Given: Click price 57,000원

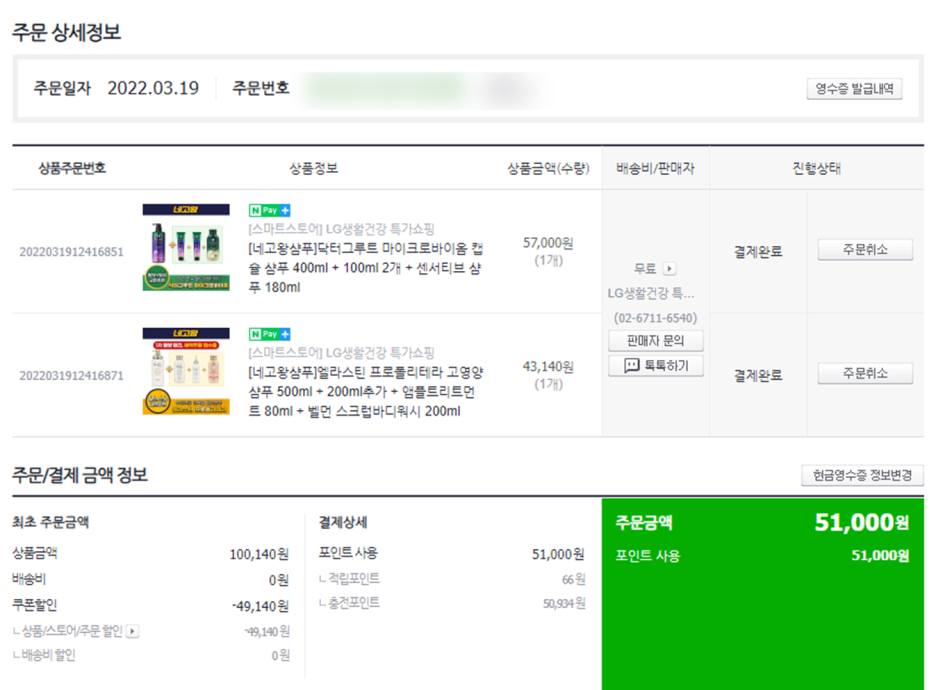Looking at the screenshot, I should [548, 243].
